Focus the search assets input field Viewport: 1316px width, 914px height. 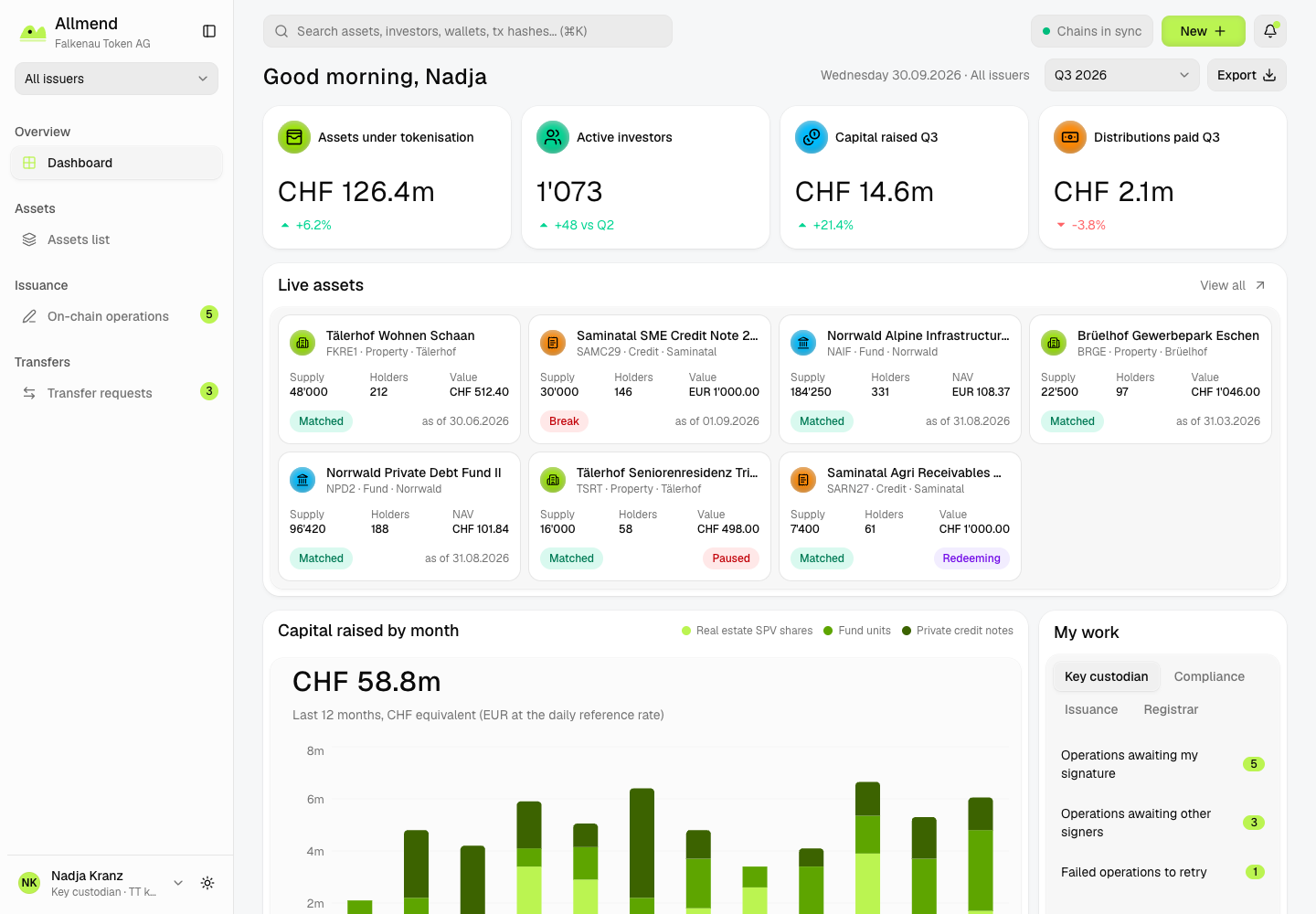click(468, 31)
